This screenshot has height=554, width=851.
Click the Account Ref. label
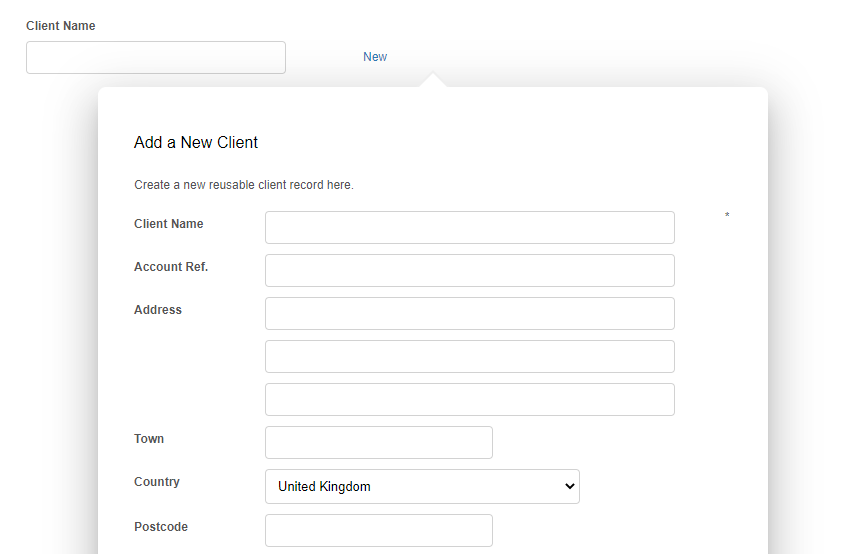click(x=171, y=267)
